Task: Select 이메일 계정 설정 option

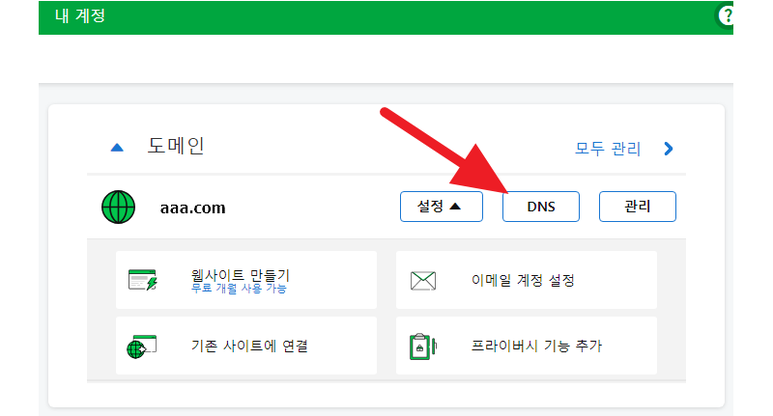Action: pyautogui.click(x=523, y=280)
